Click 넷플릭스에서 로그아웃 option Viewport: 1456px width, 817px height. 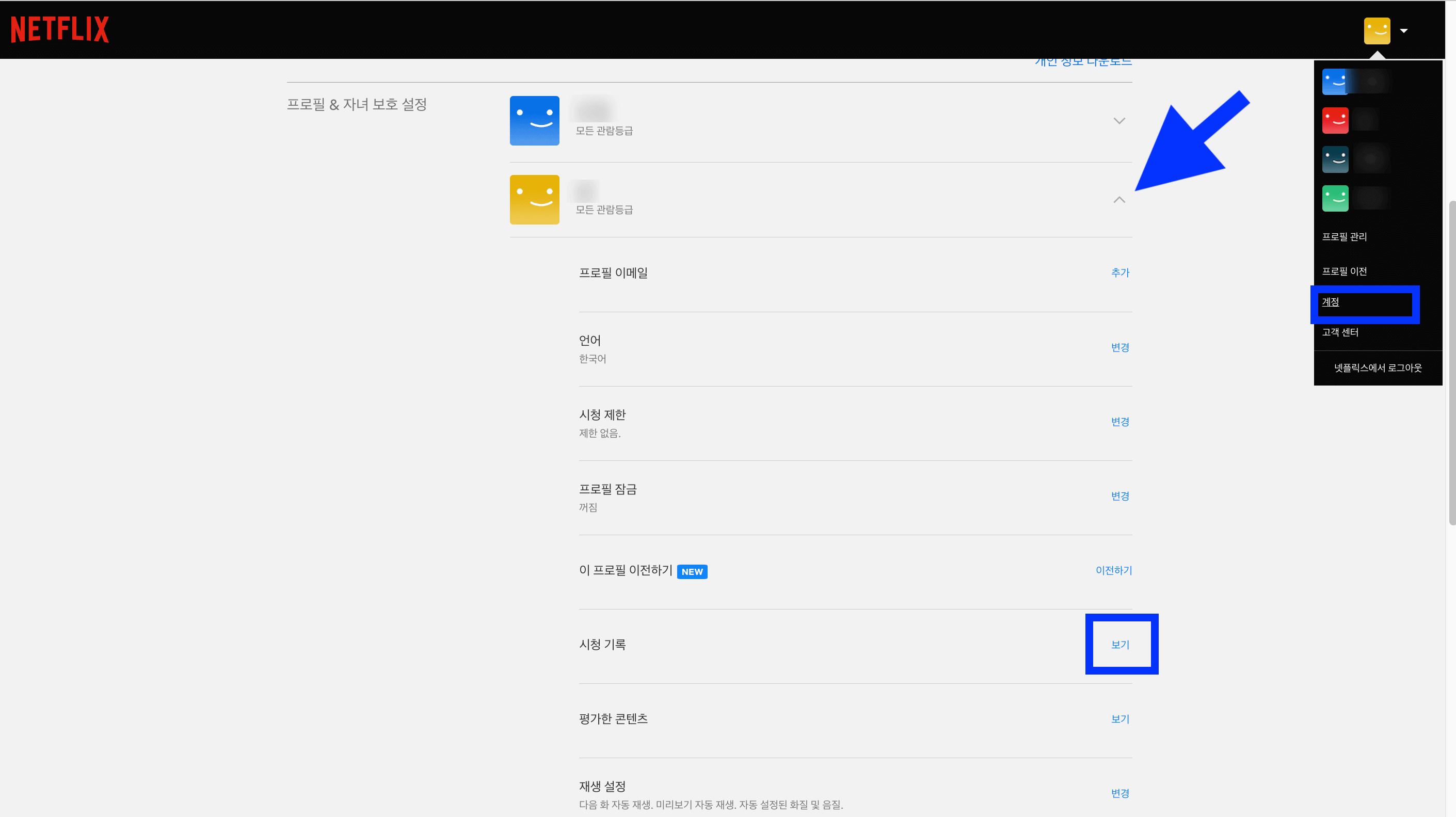1378,368
